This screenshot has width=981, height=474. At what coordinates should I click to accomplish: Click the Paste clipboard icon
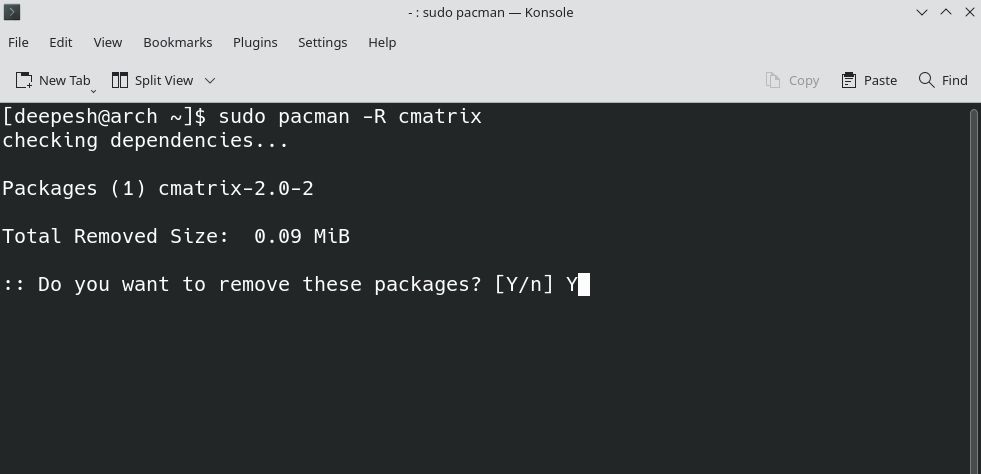pos(849,80)
